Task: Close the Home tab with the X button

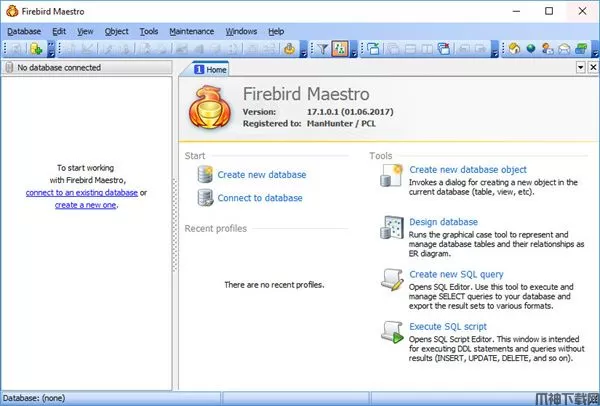Action: coord(593,68)
